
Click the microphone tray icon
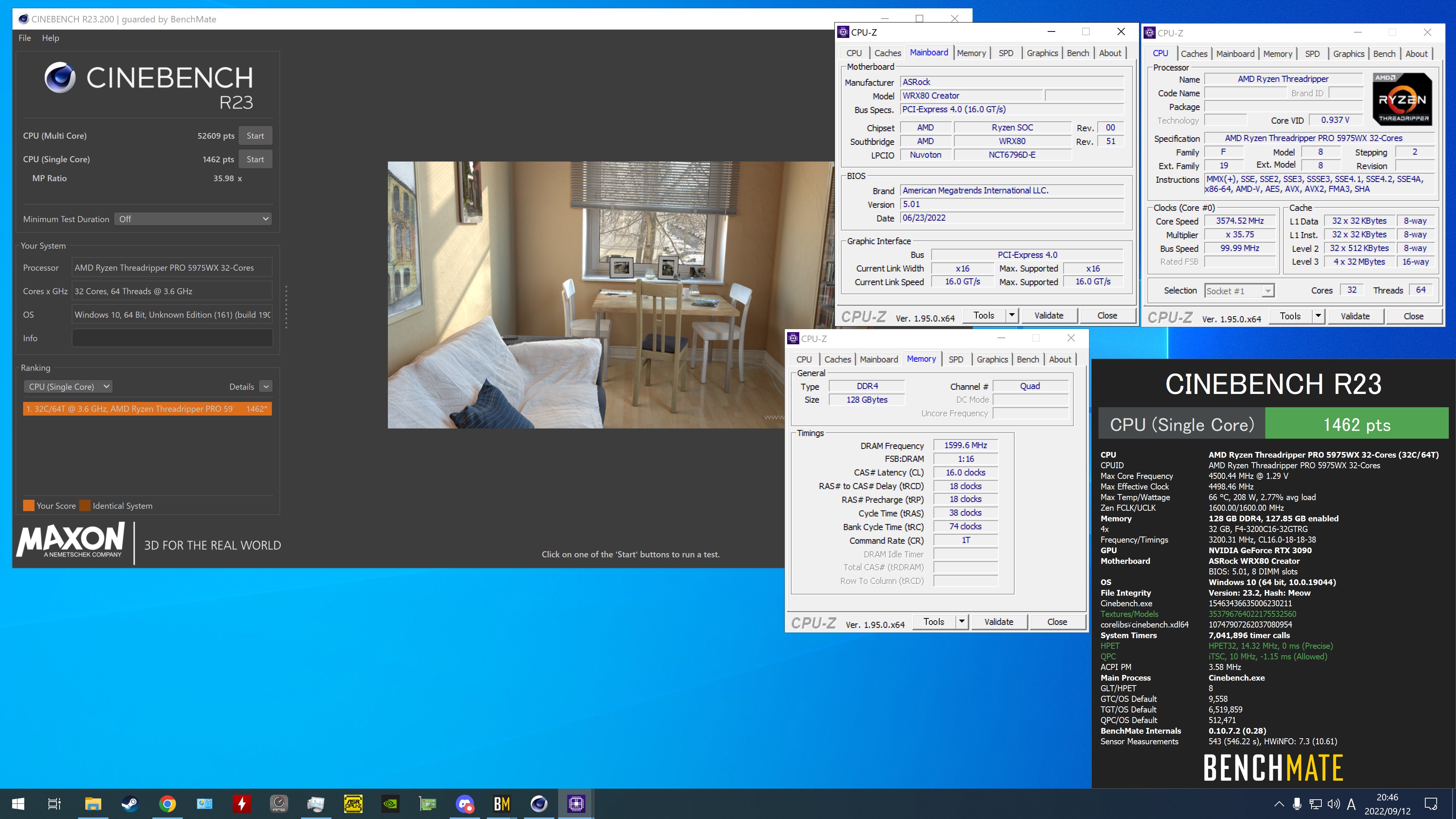pos(1297,804)
